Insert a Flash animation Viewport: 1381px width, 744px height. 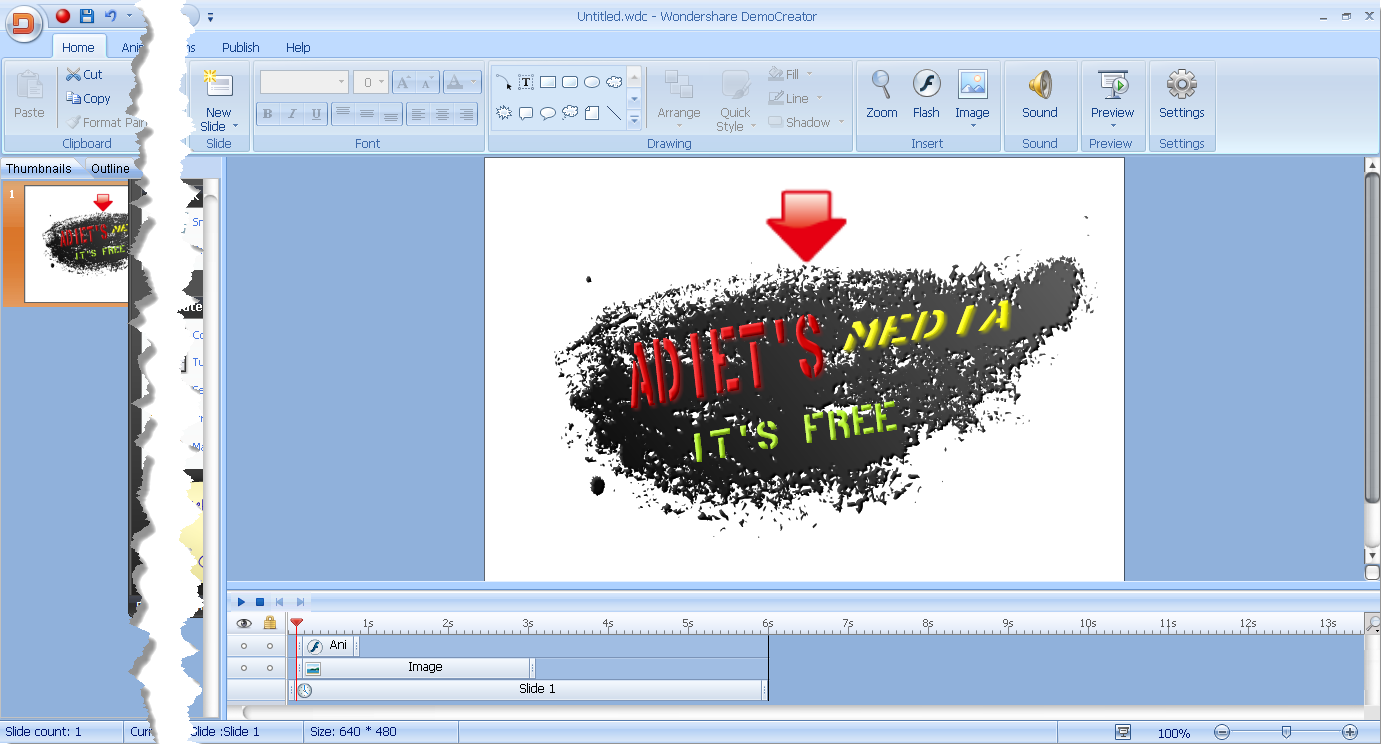click(926, 96)
